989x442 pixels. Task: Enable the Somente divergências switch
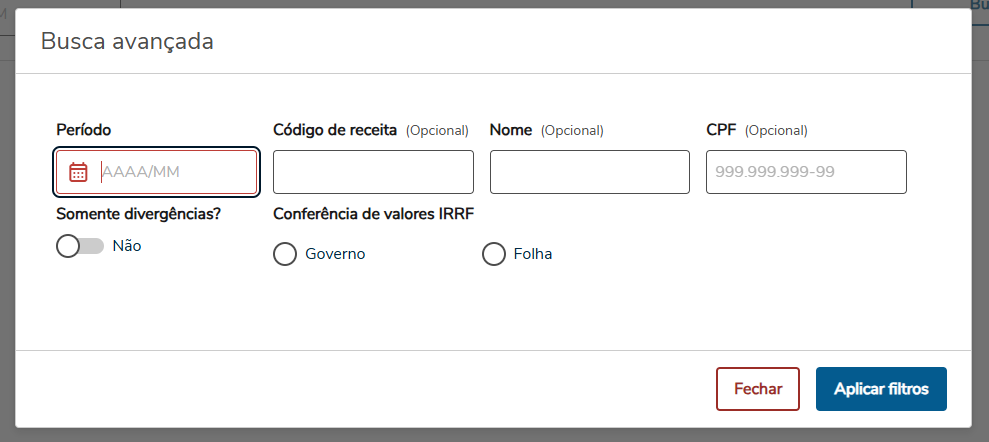(x=80, y=246)
